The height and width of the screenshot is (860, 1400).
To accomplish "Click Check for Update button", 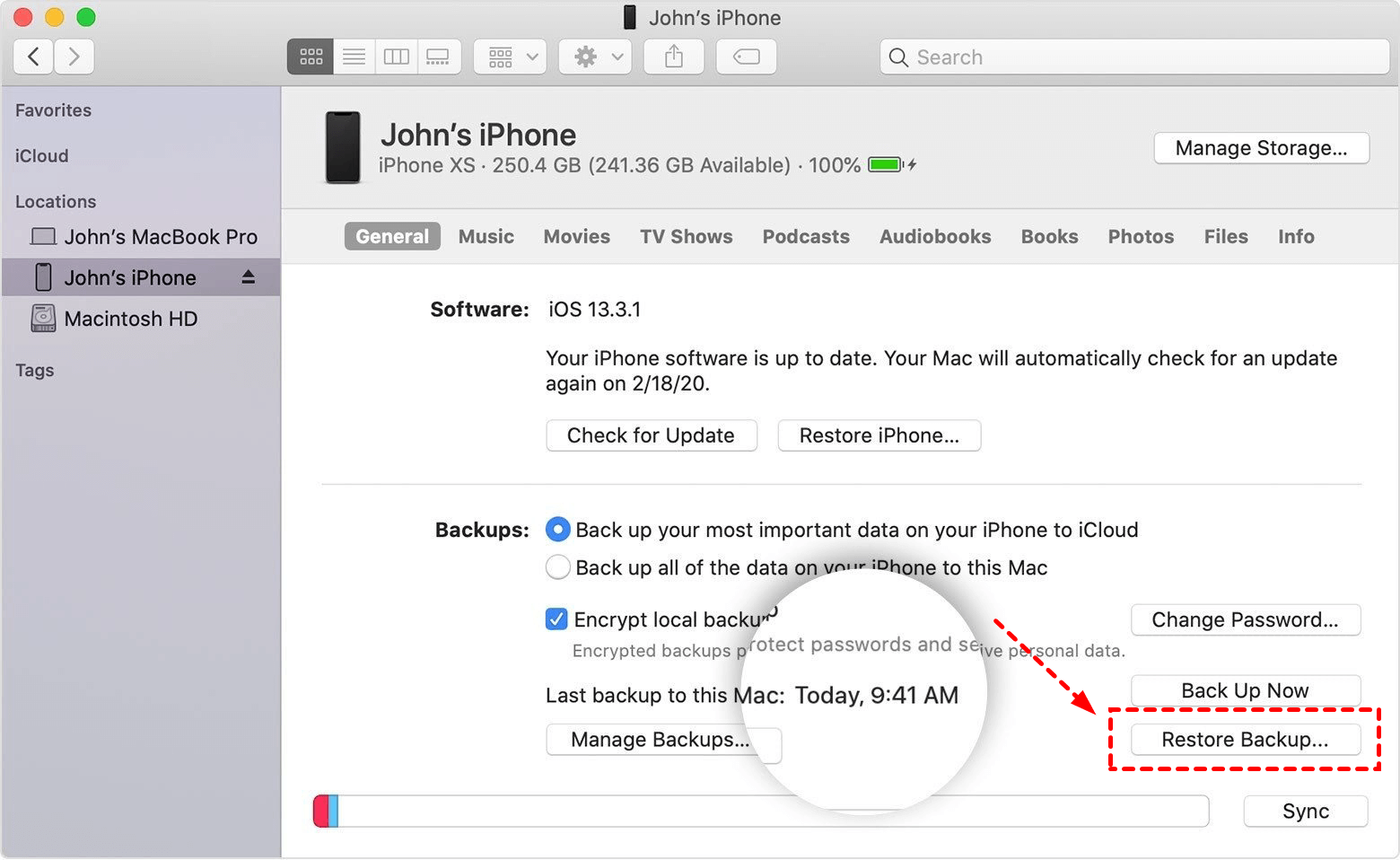I will [x=652, y=435].
